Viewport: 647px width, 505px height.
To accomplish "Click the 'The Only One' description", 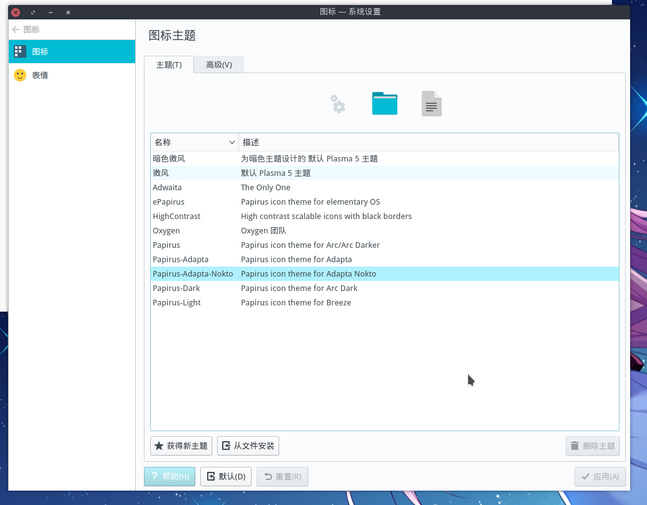I will 265,187.
